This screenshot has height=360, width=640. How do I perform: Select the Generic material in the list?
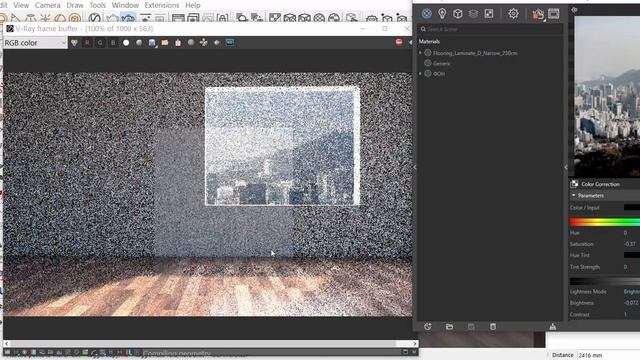(x=442, y=64)
